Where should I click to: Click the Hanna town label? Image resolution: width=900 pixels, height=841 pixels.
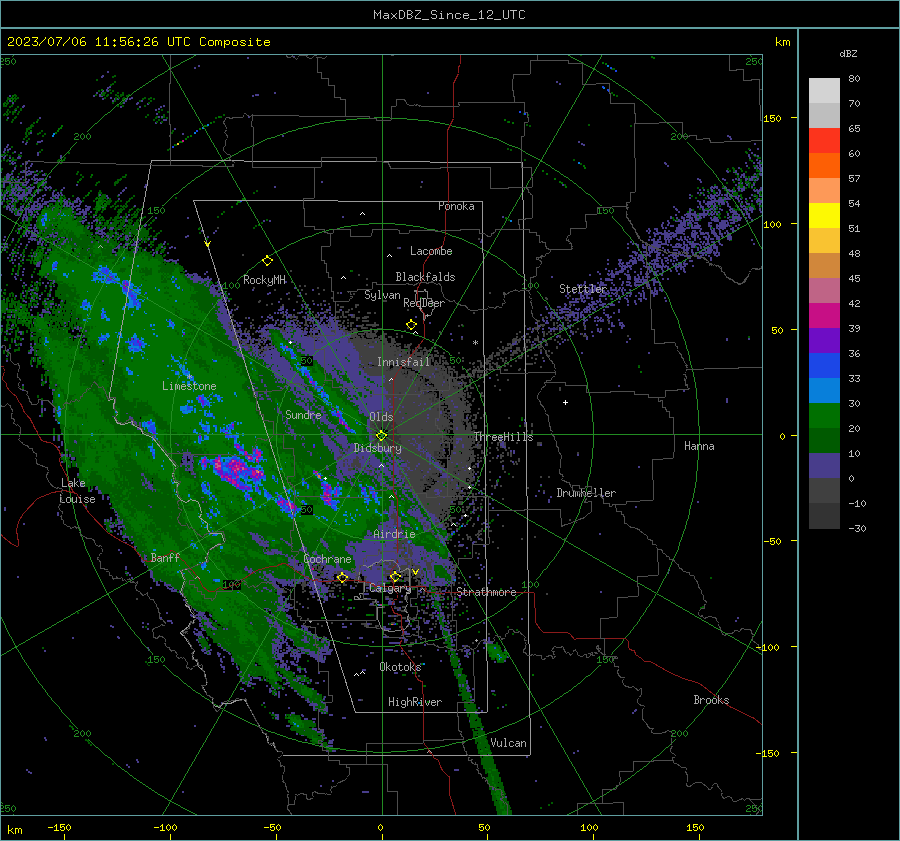pyautogui.click(x=699, y=446)
